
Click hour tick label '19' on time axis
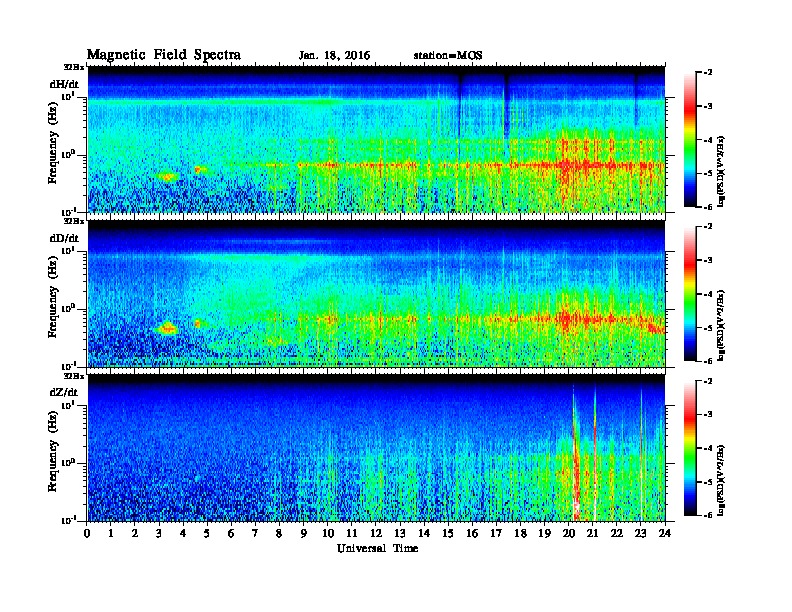(x=544, y=533)
